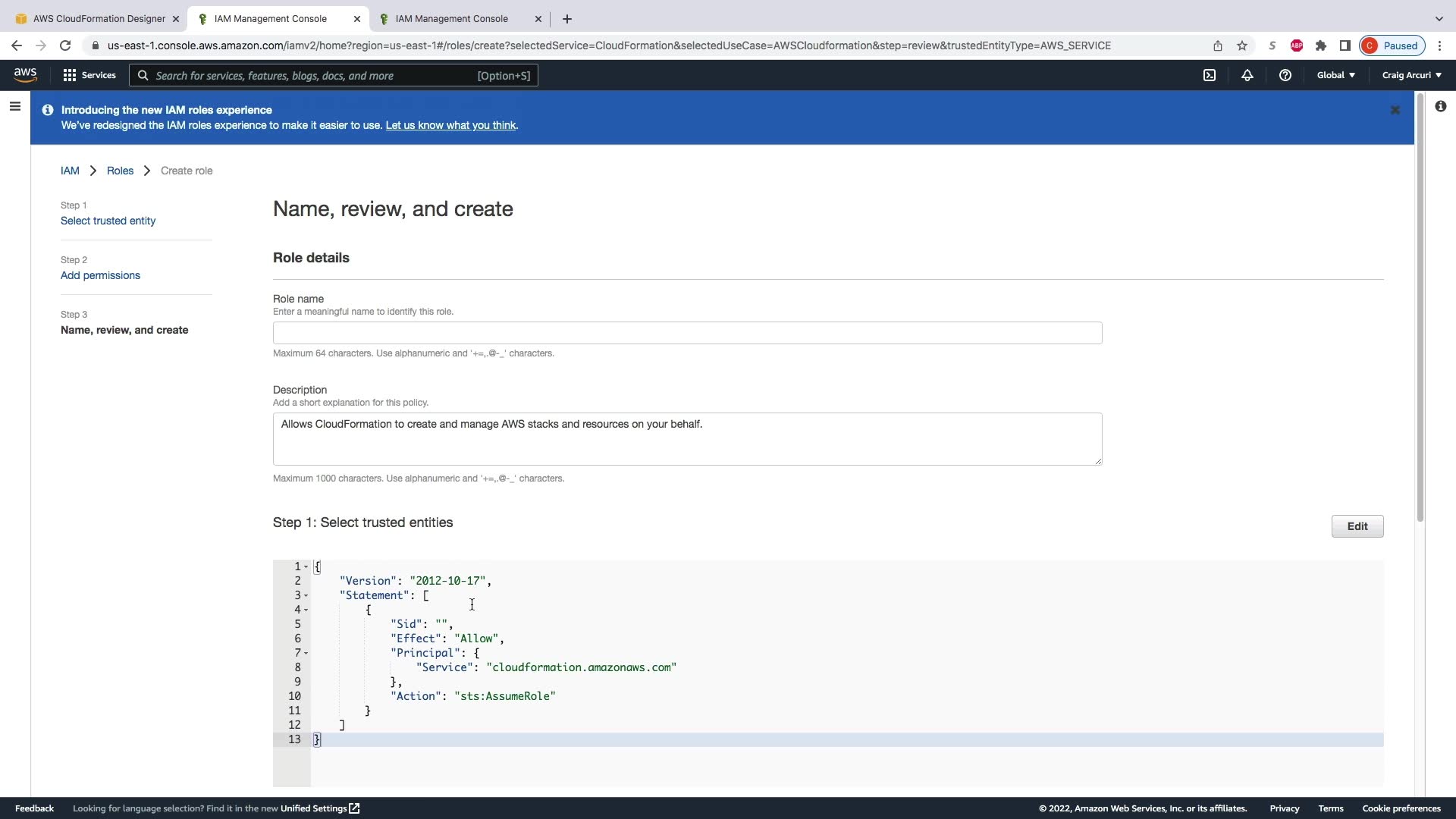Click into the Role name field

(687, 333)
